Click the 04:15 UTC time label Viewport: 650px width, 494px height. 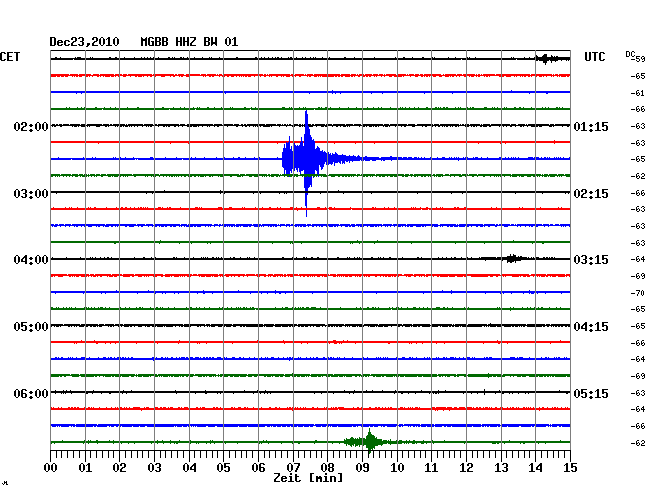591,327
